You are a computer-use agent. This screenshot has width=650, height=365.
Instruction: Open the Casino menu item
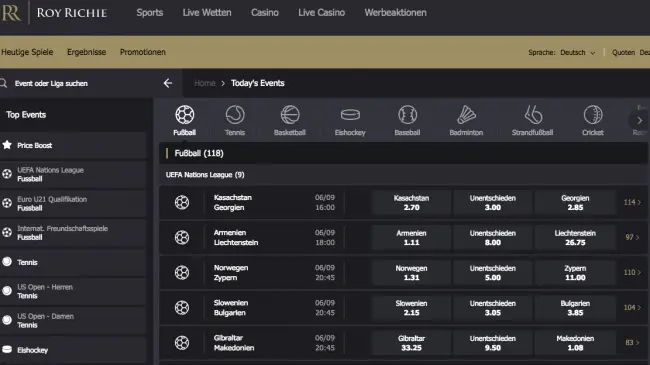(x=264, y=13)
